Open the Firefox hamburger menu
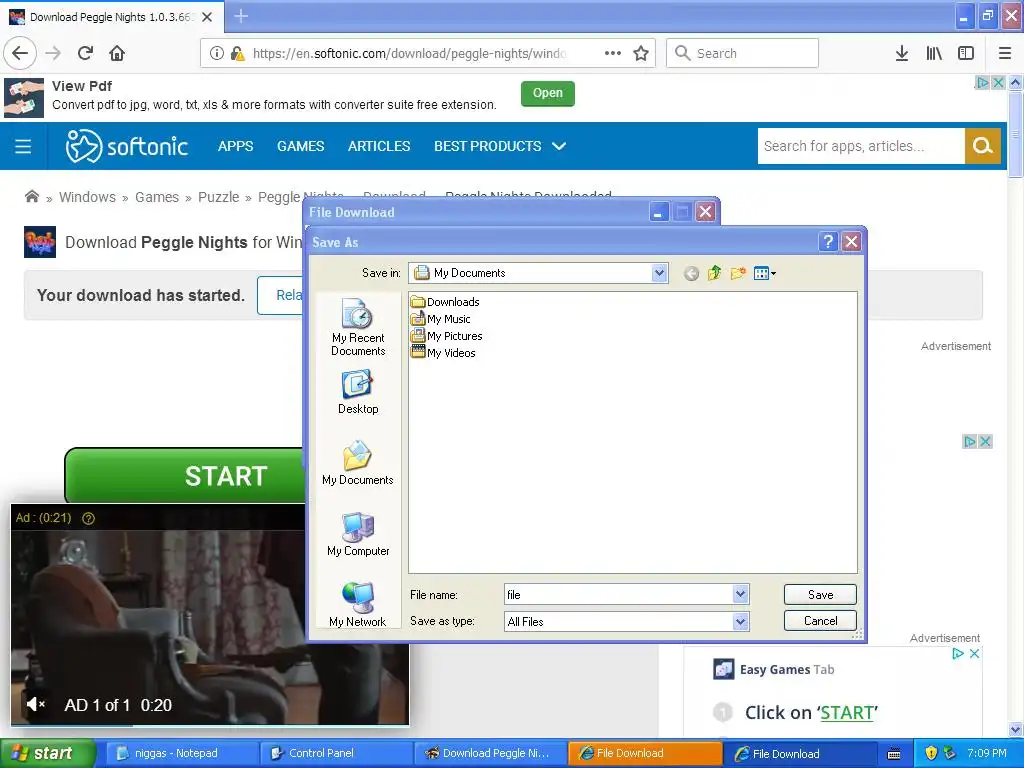 pos(1005,54)
